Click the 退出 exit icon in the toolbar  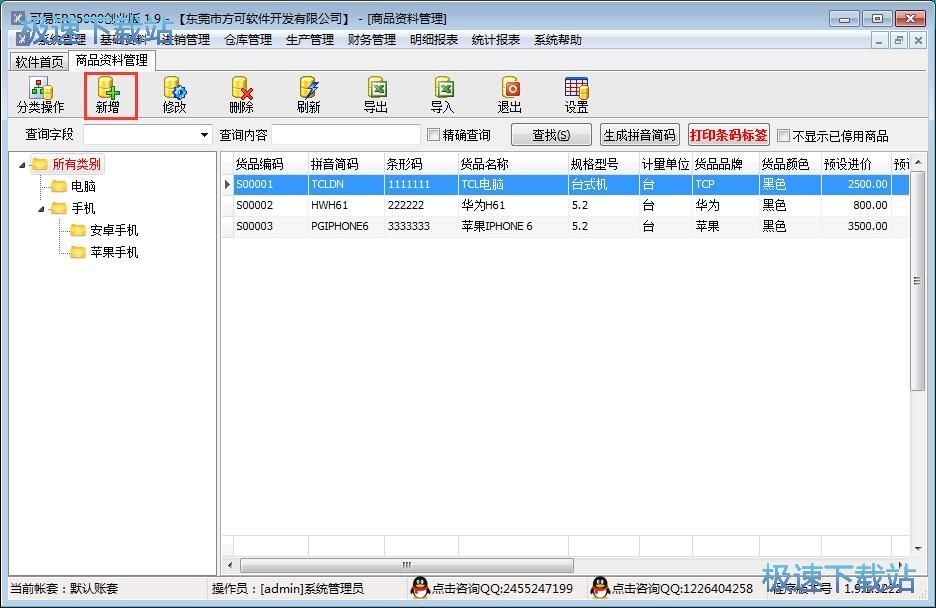(x=510, y=95)
